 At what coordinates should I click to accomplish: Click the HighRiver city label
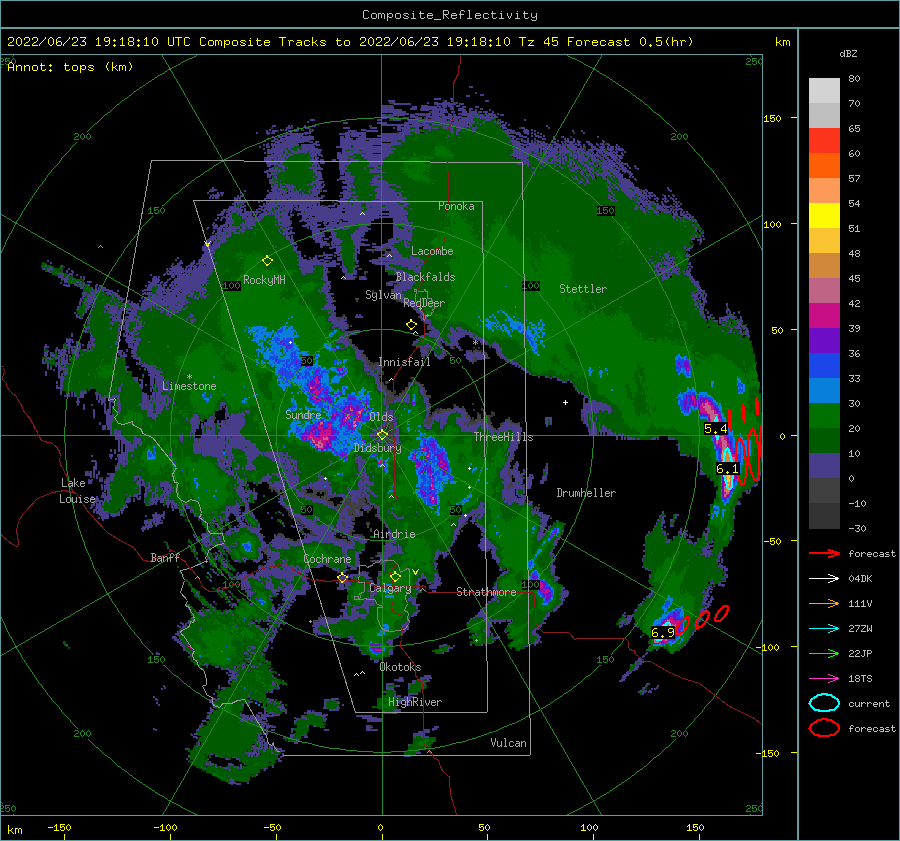click(x=415, y=702)
